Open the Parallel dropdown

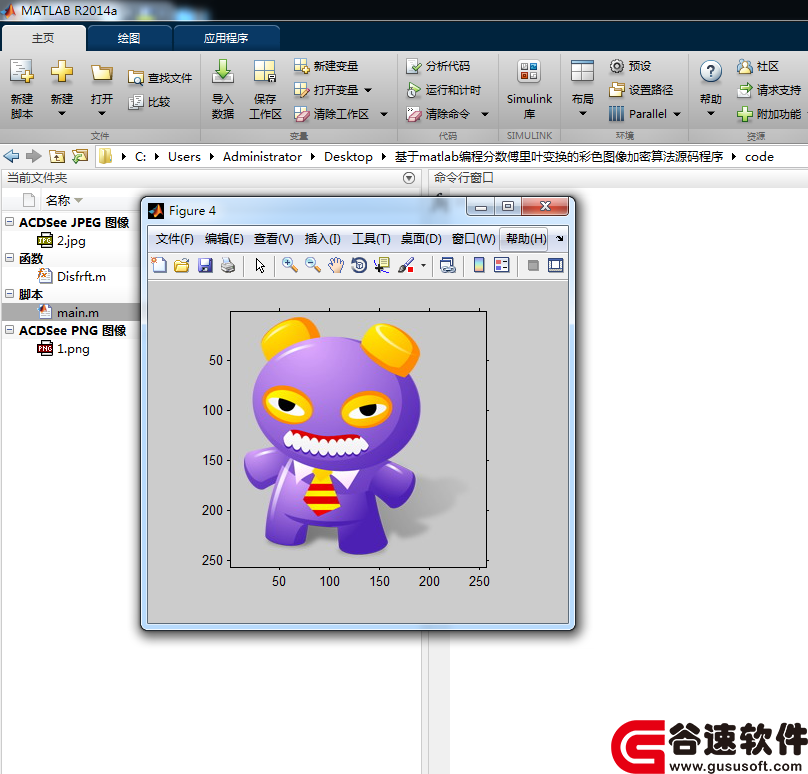click(x=677, y=114)
